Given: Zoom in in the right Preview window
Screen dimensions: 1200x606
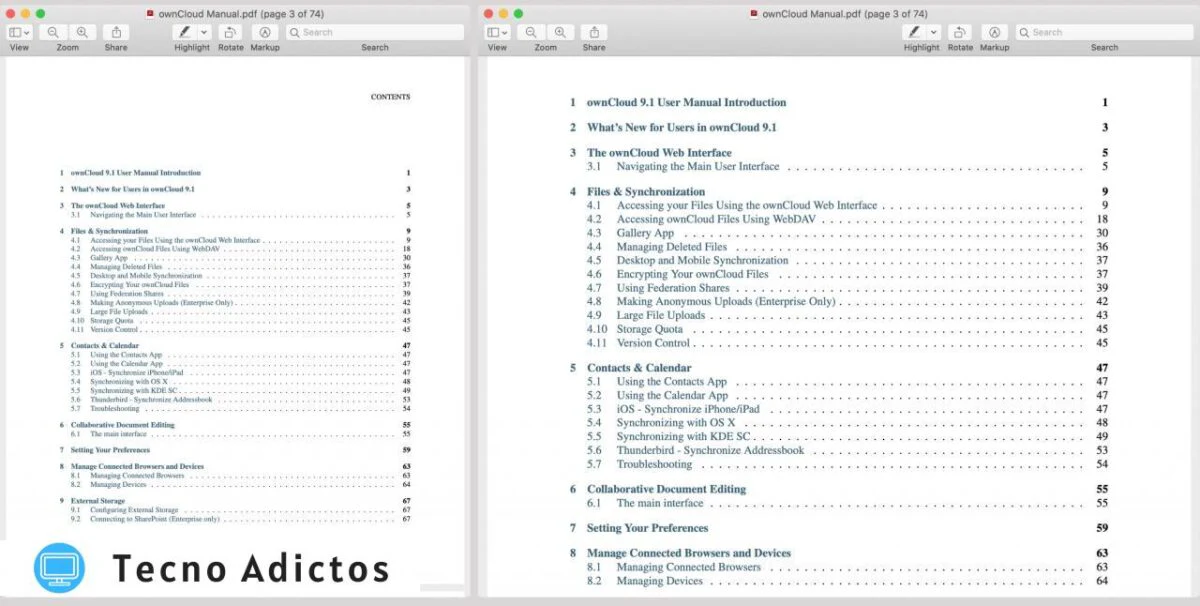Looking at the screenshot, I should click(559, 32).
